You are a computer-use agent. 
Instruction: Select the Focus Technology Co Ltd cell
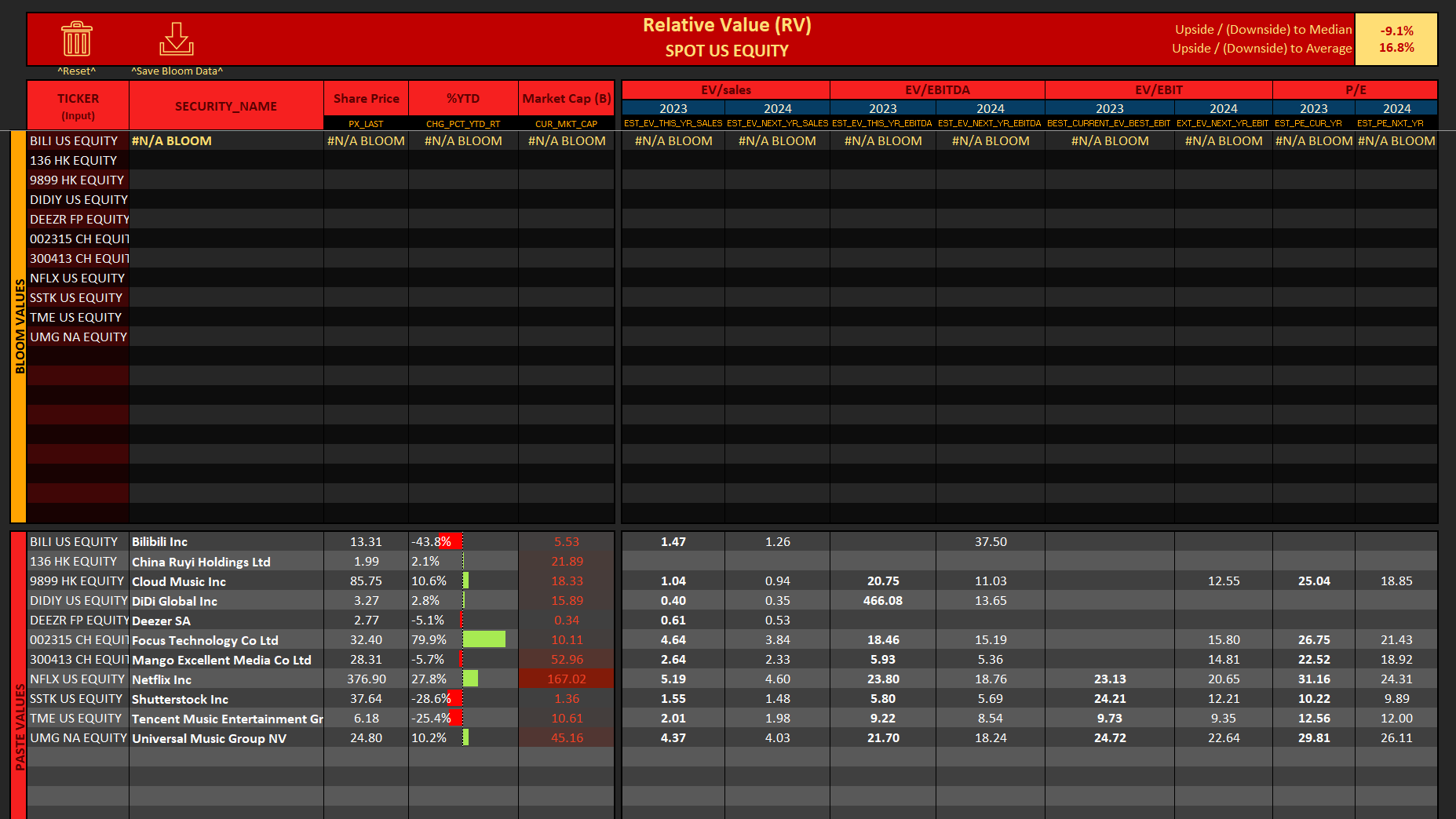(x=226, y=640)
